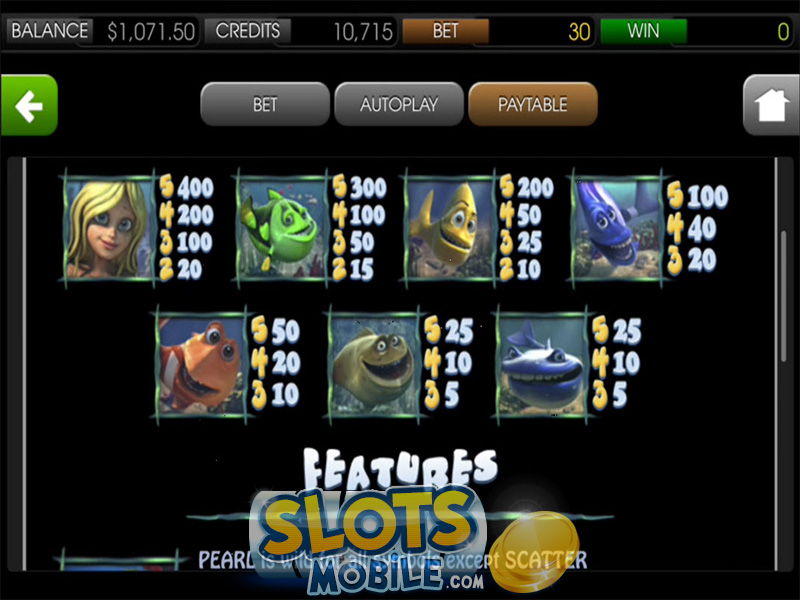
Task: Click the orange Bet indicator
Action: 445,31
